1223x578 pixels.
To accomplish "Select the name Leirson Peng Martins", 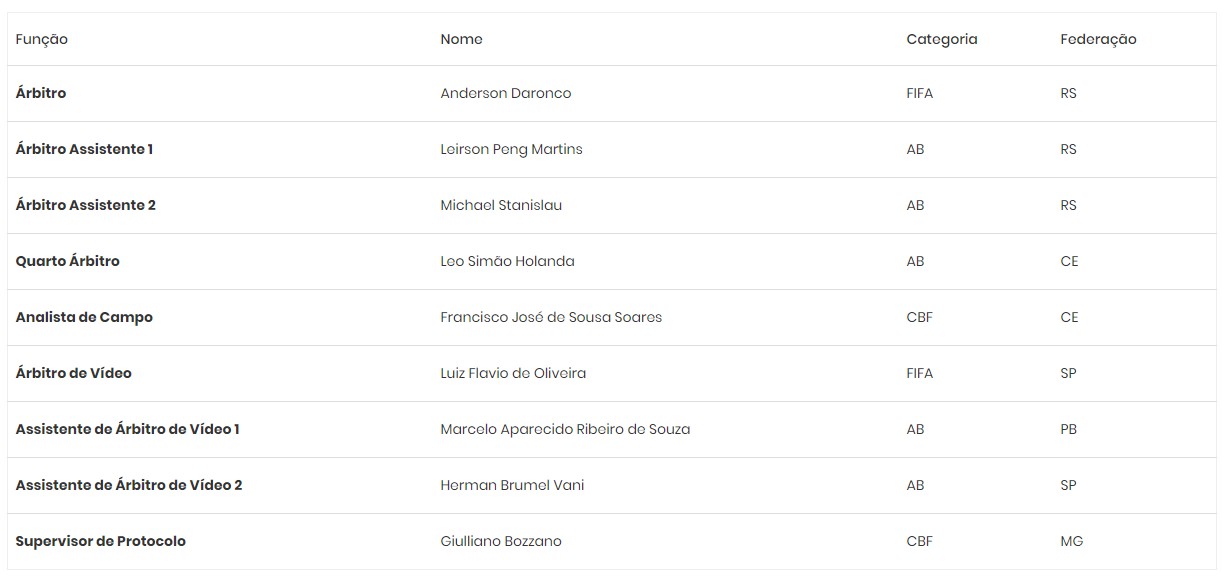I will tap(511, 149).
